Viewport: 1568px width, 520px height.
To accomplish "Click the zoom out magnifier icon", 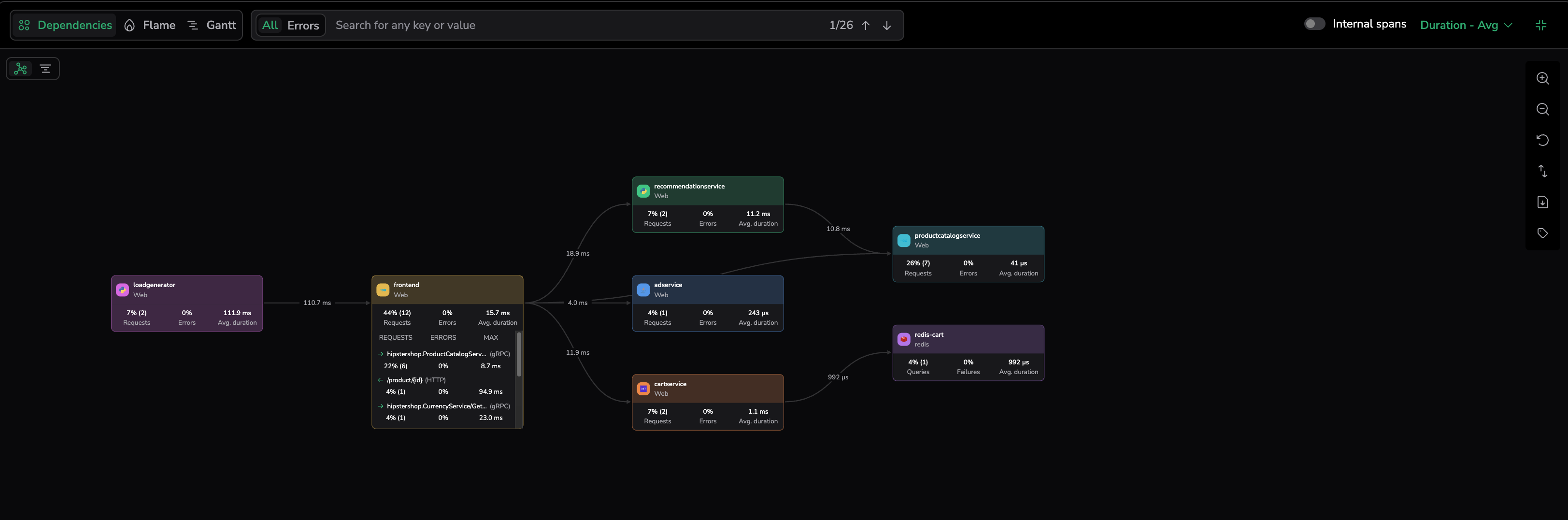I will coord(1542,110).
